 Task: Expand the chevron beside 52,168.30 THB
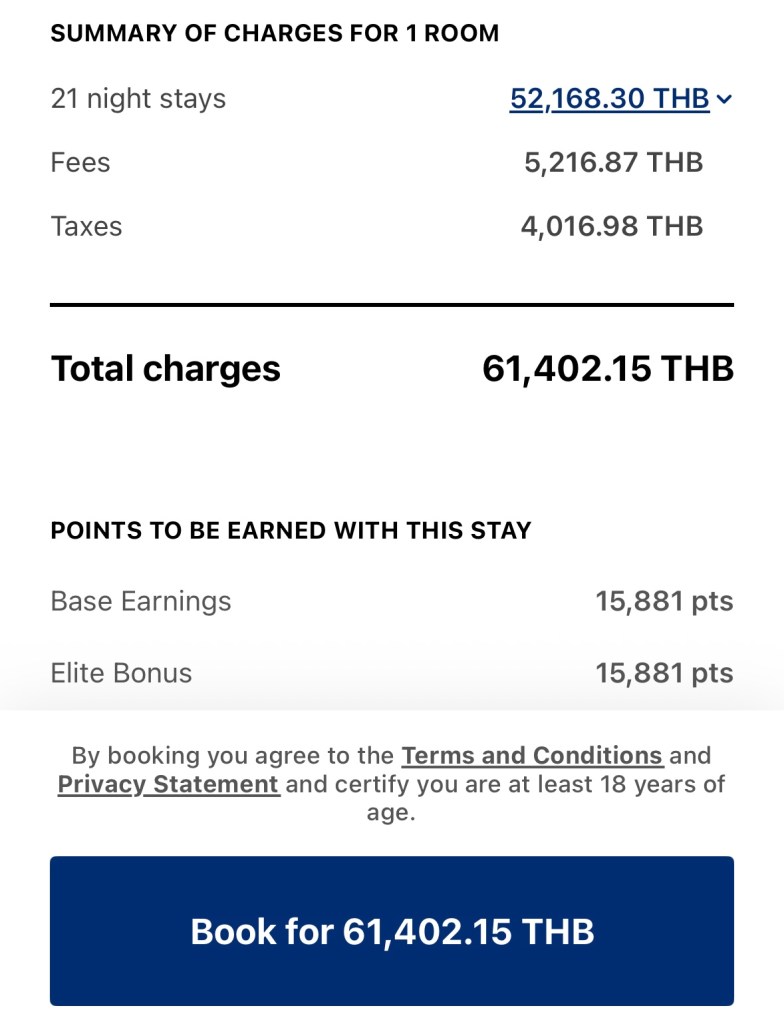[725, 99]
